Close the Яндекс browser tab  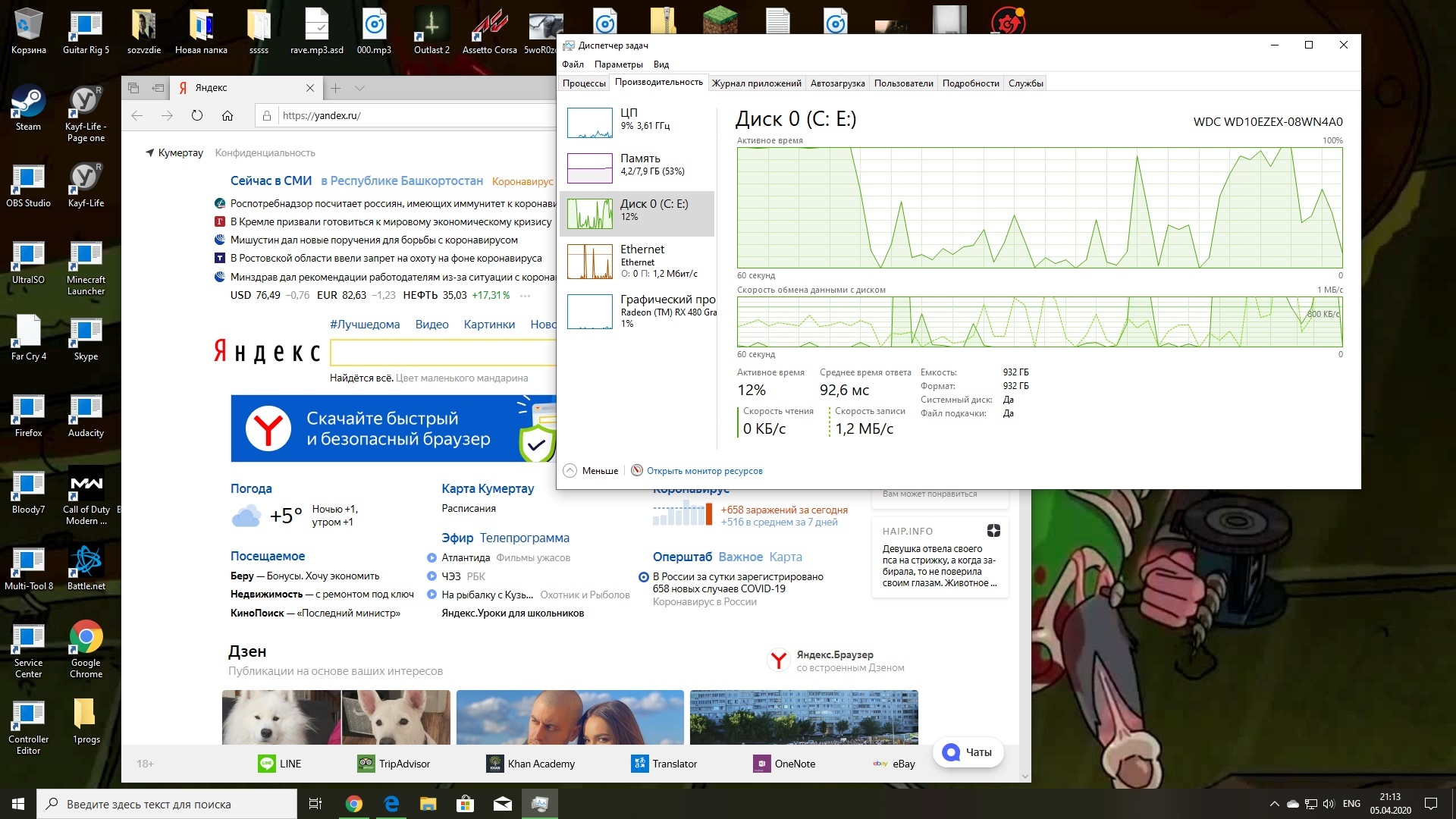point(309,88)
